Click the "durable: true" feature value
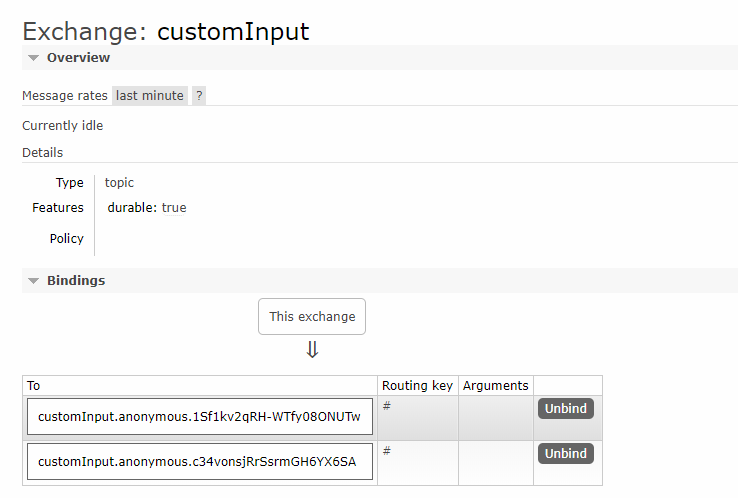 pyautogui.click(x=147, y=208)
